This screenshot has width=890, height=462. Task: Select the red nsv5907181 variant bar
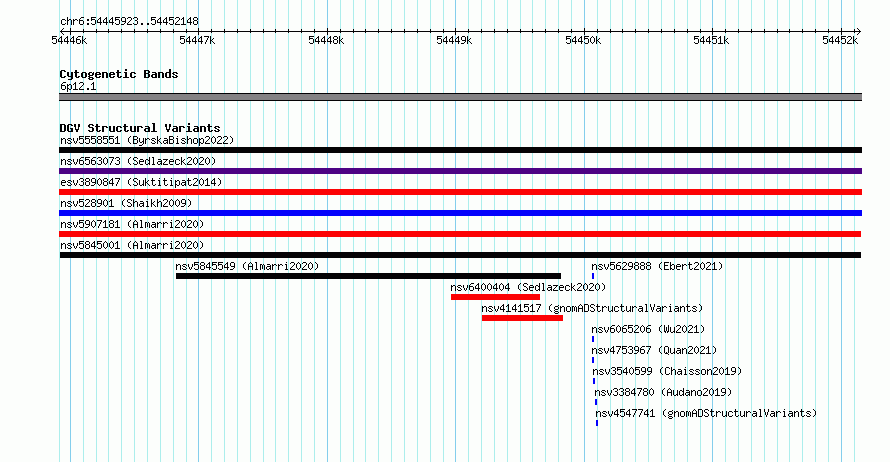(x=460, y=234)
